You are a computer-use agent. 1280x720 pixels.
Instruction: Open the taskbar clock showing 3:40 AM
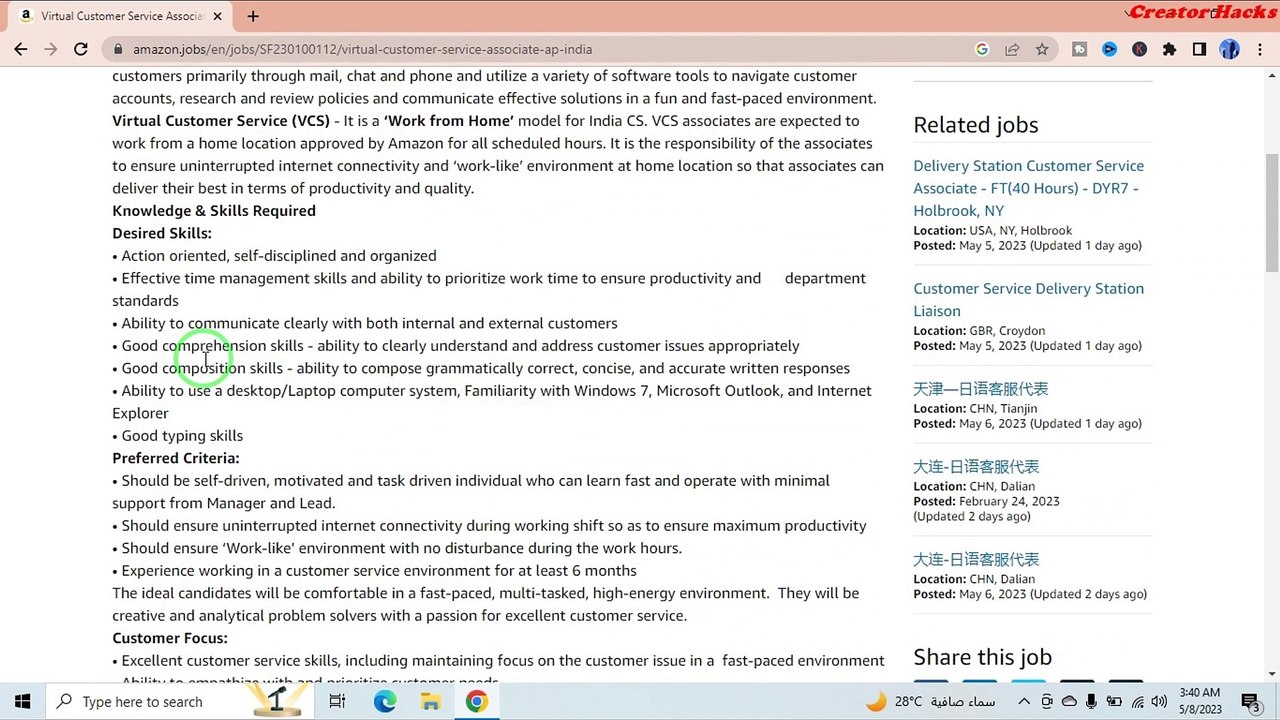coord(1200,701)
